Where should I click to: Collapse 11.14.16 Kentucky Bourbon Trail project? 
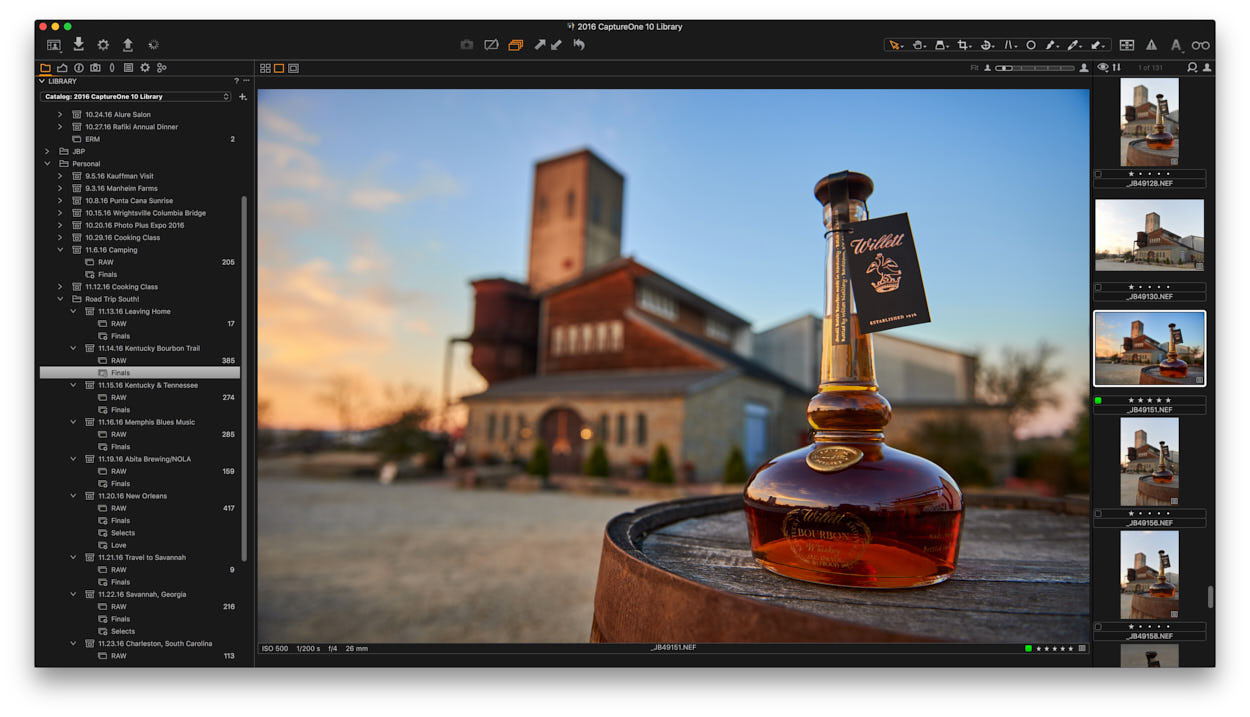point(73,348)
